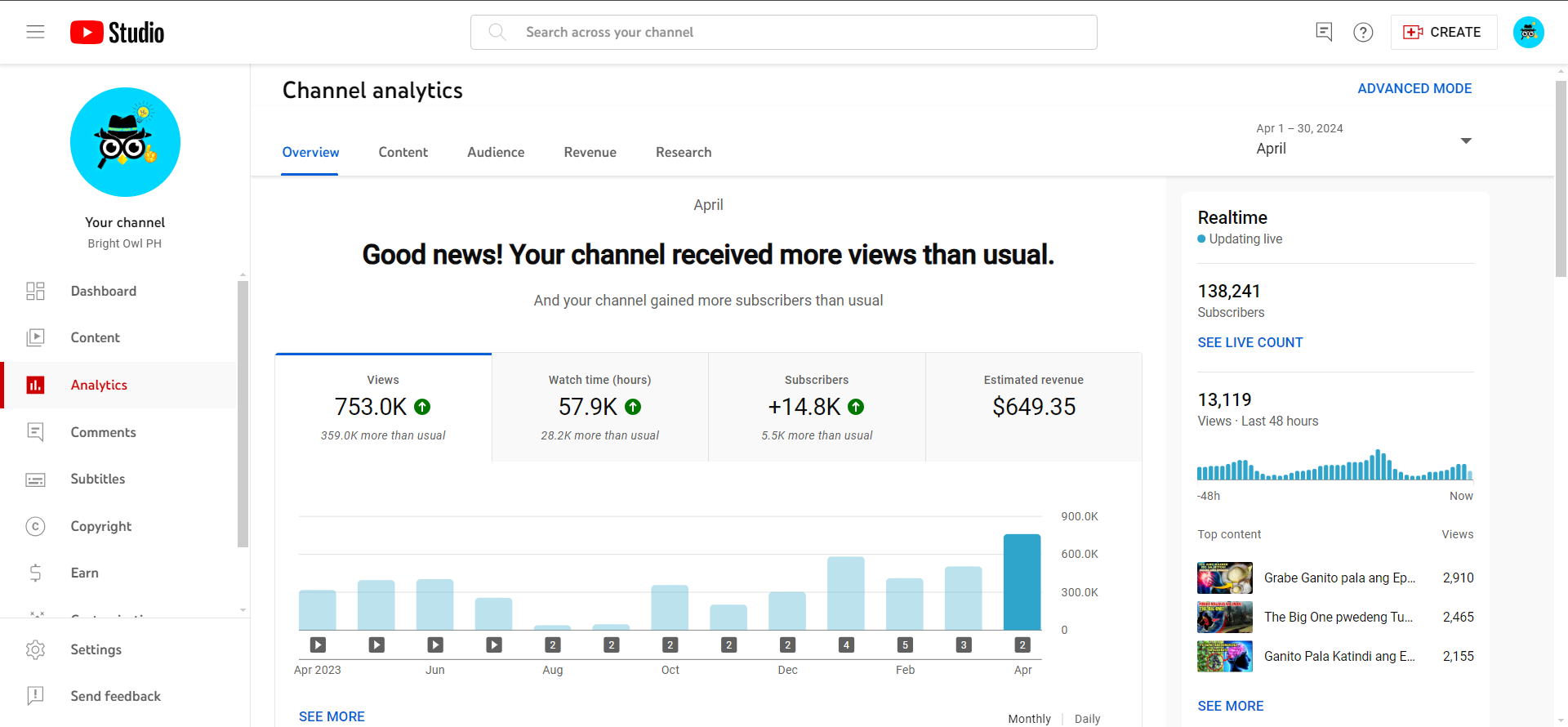Screen dimensions: 1568x727
Task: Open Ganito Pala Katindi ang E... video title
Action: 1340,656
